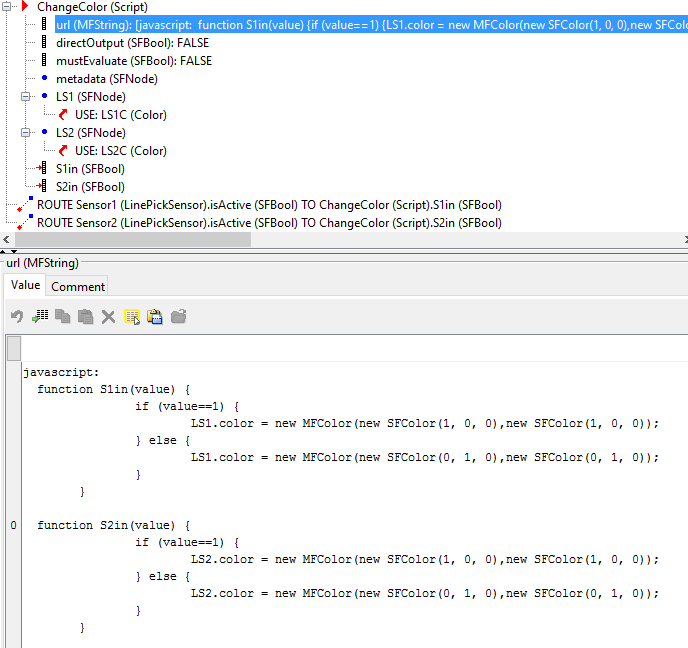
Task: Click the url field icon
Action: (x=44, y=24)
